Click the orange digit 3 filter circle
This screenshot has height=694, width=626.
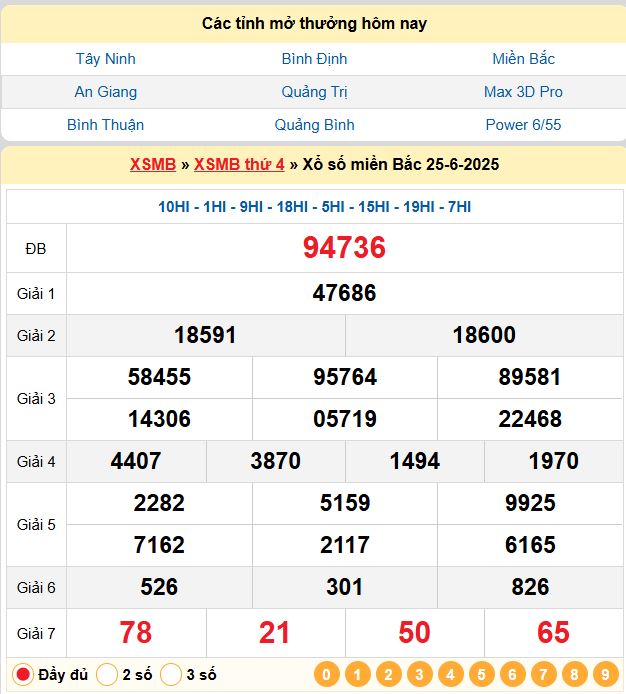point(420,675)
